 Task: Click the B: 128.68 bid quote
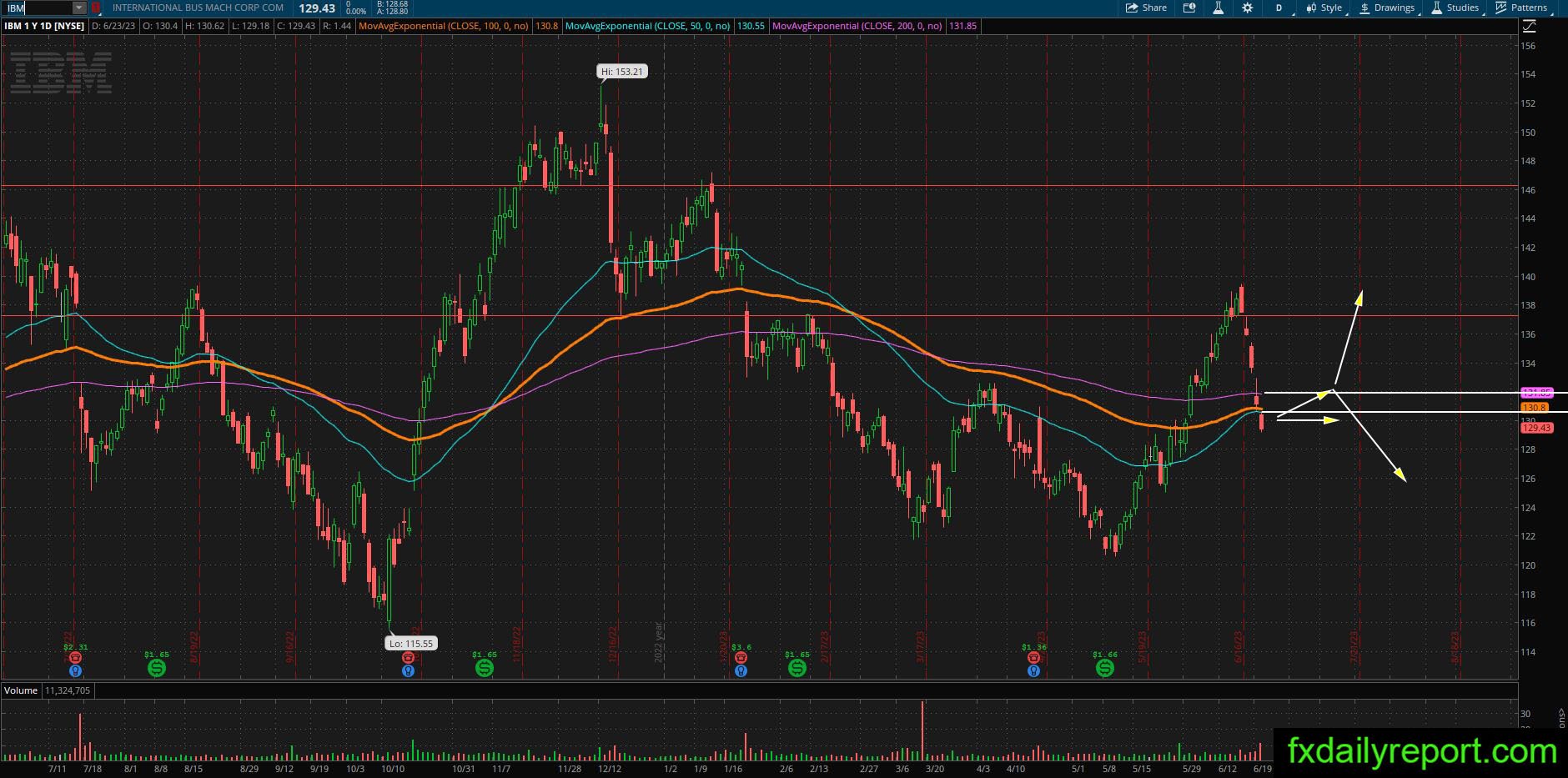click(x=392, y=4)
